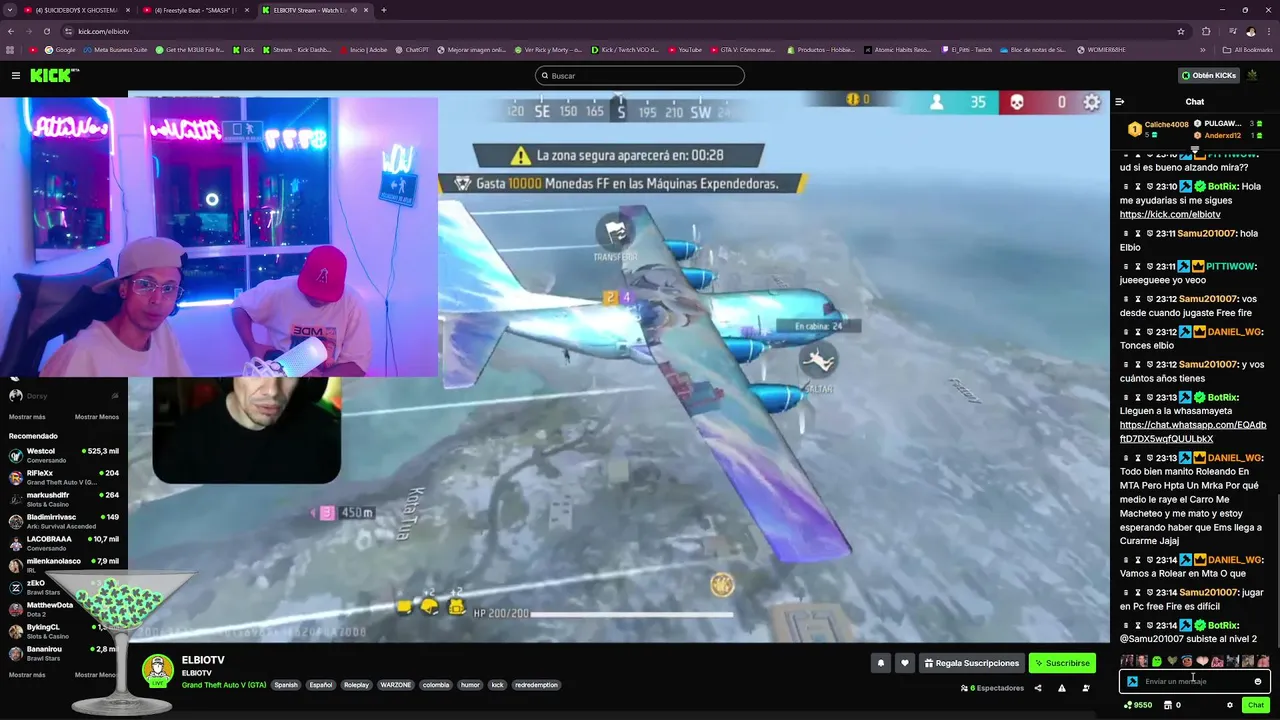Open RIFleXx recommended channel
This screenshot has height=720, width=1280.
[63, 477]
